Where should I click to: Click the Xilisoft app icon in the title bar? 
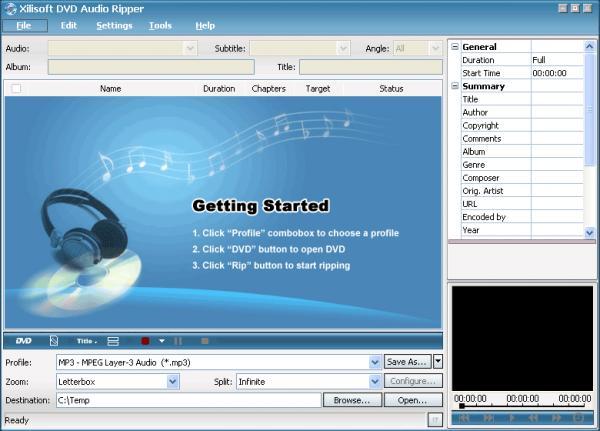(10, 9)
